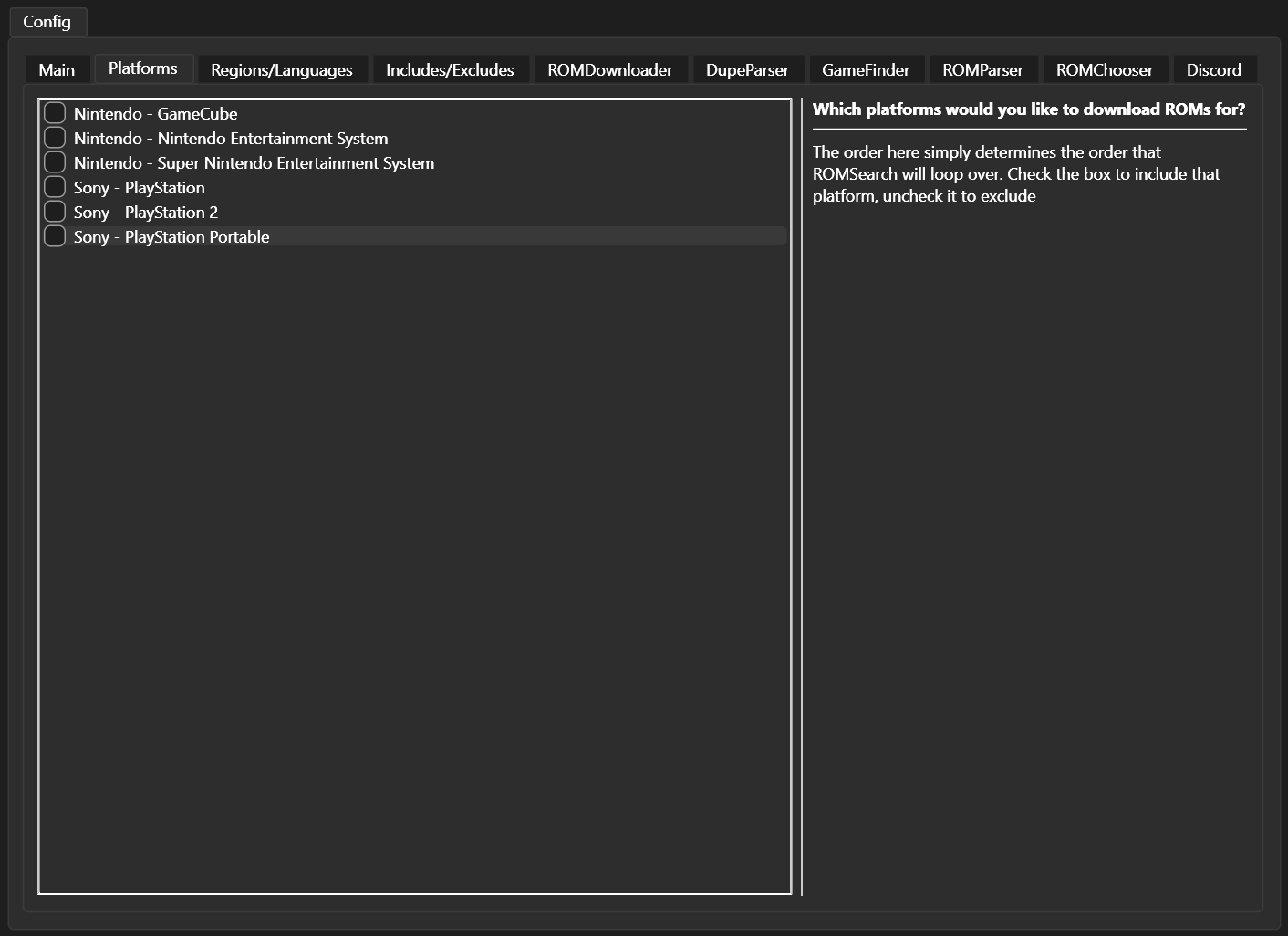This screenshot has width=1288, height=936.
Task: Open the Config tab at top
Action: click(47, 21)
